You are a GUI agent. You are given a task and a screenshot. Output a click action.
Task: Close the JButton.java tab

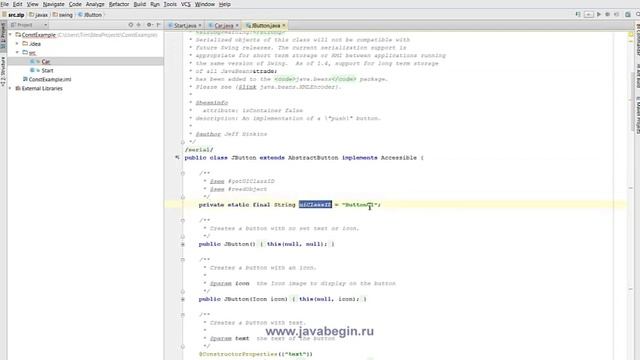click(284, 25)
